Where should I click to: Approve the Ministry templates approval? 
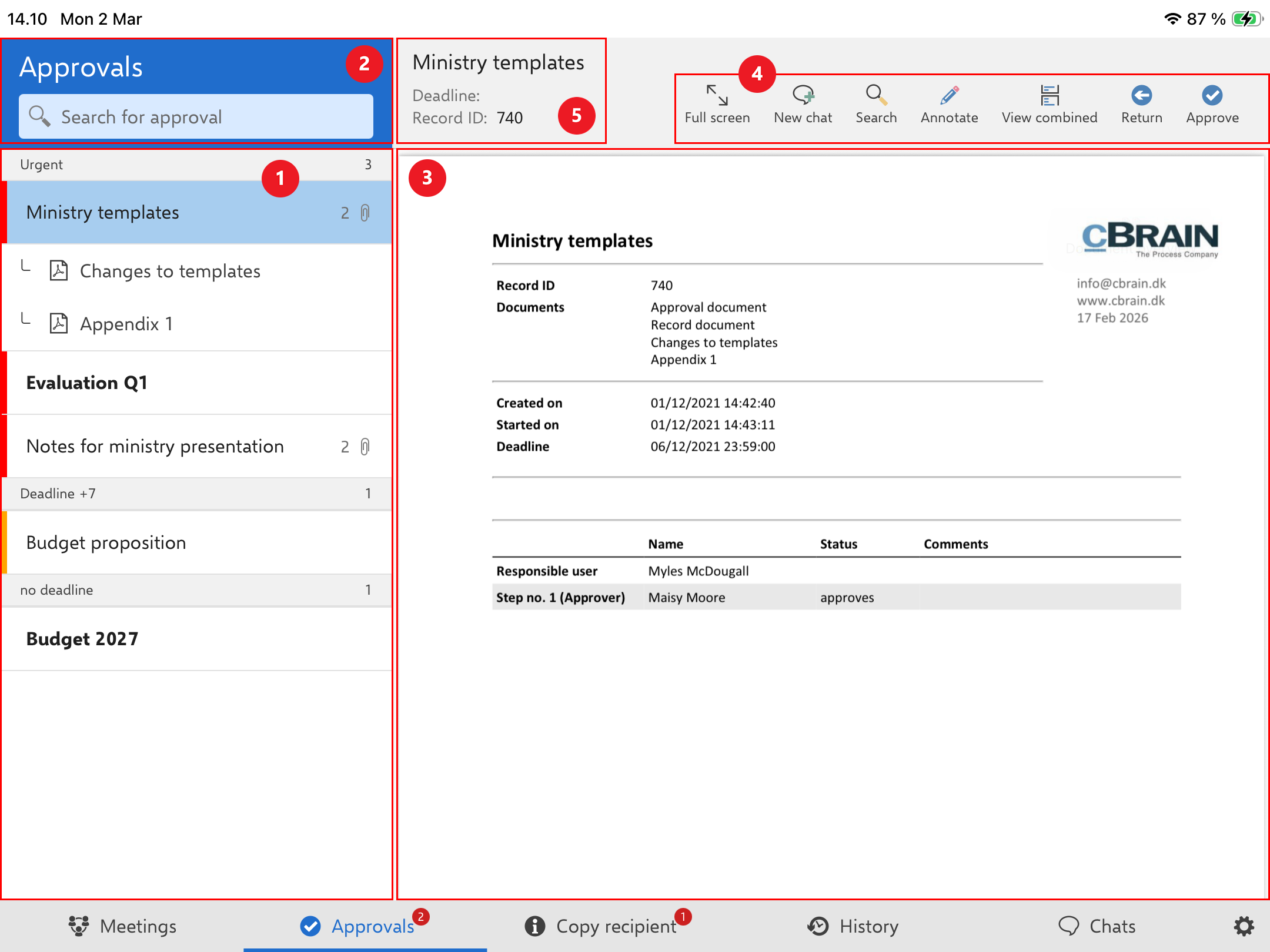click(x=1212, y=105)
